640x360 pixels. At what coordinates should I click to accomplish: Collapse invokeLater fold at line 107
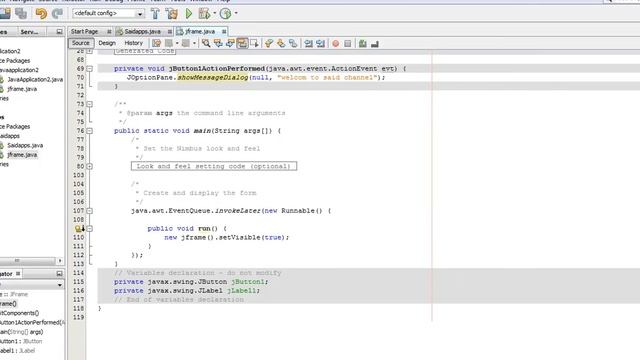89,211
